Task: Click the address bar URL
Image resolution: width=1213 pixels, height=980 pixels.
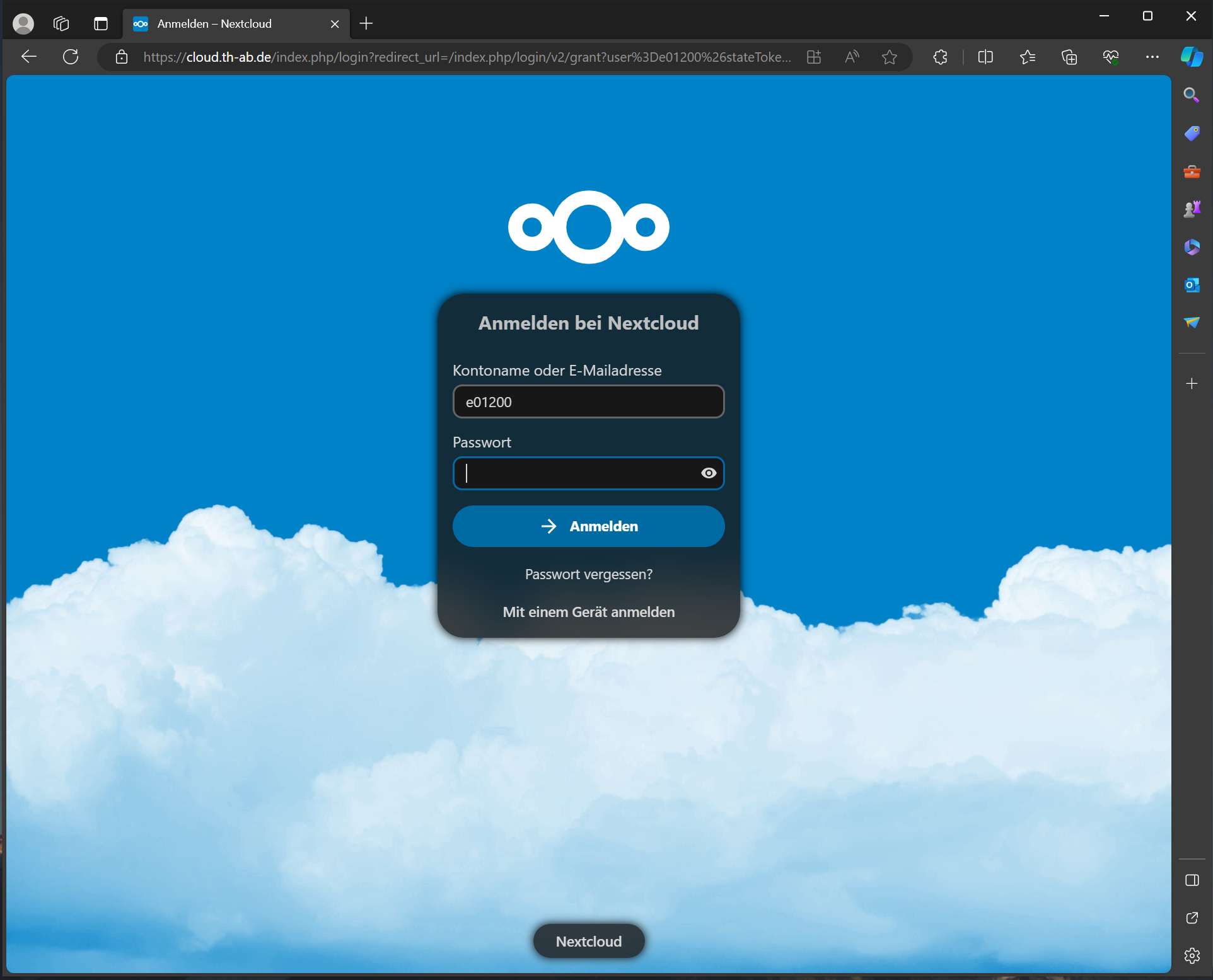Action: click(x=467, y=57)
